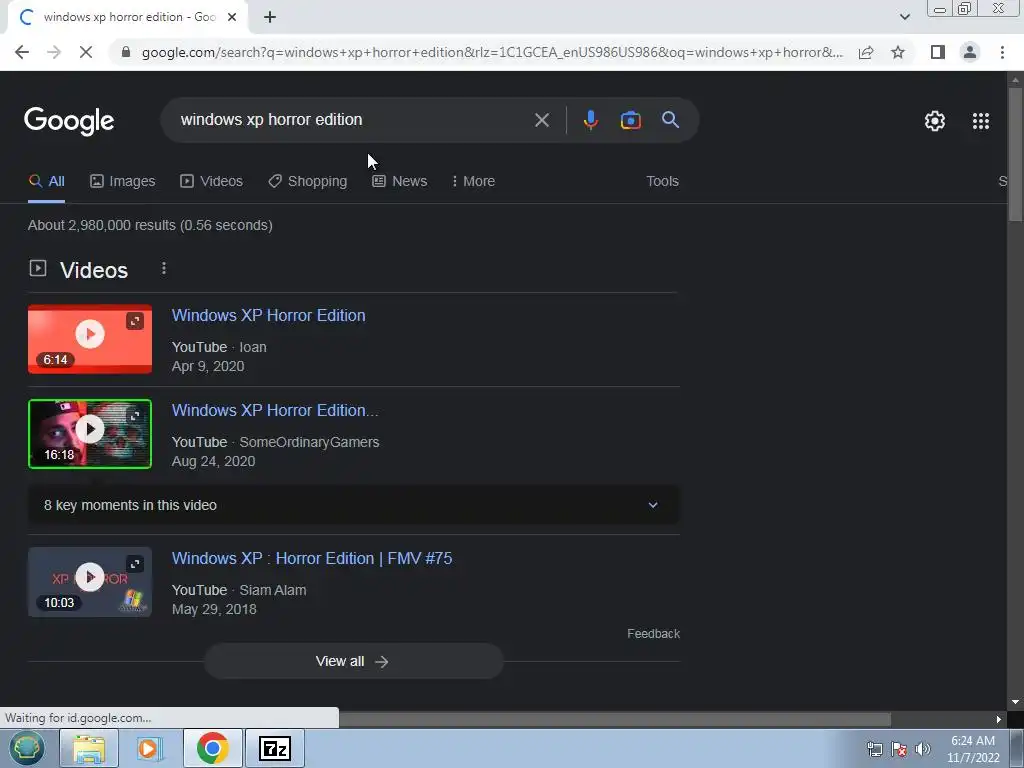
Task: Close the windows xp horror edition tab
Action: click(232, 17)
